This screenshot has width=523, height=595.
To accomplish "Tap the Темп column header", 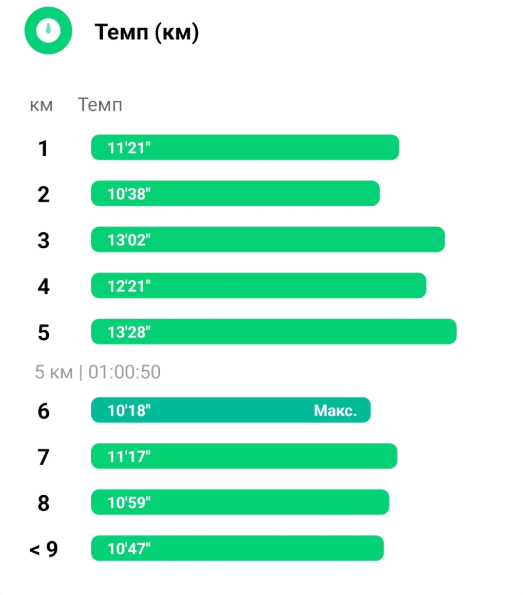I will click(x=100, y=104).
